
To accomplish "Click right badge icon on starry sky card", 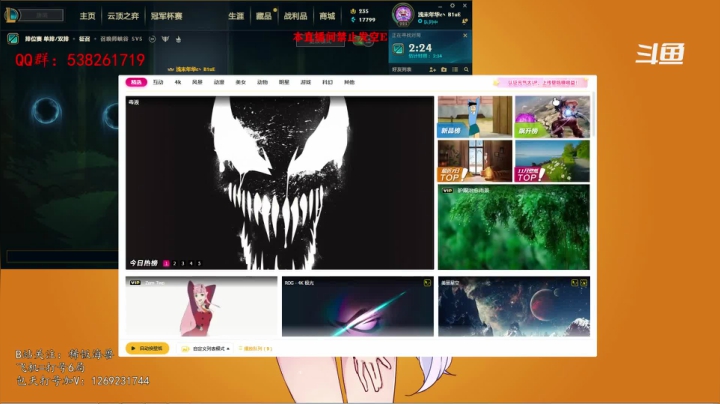I will click(584, 283).
